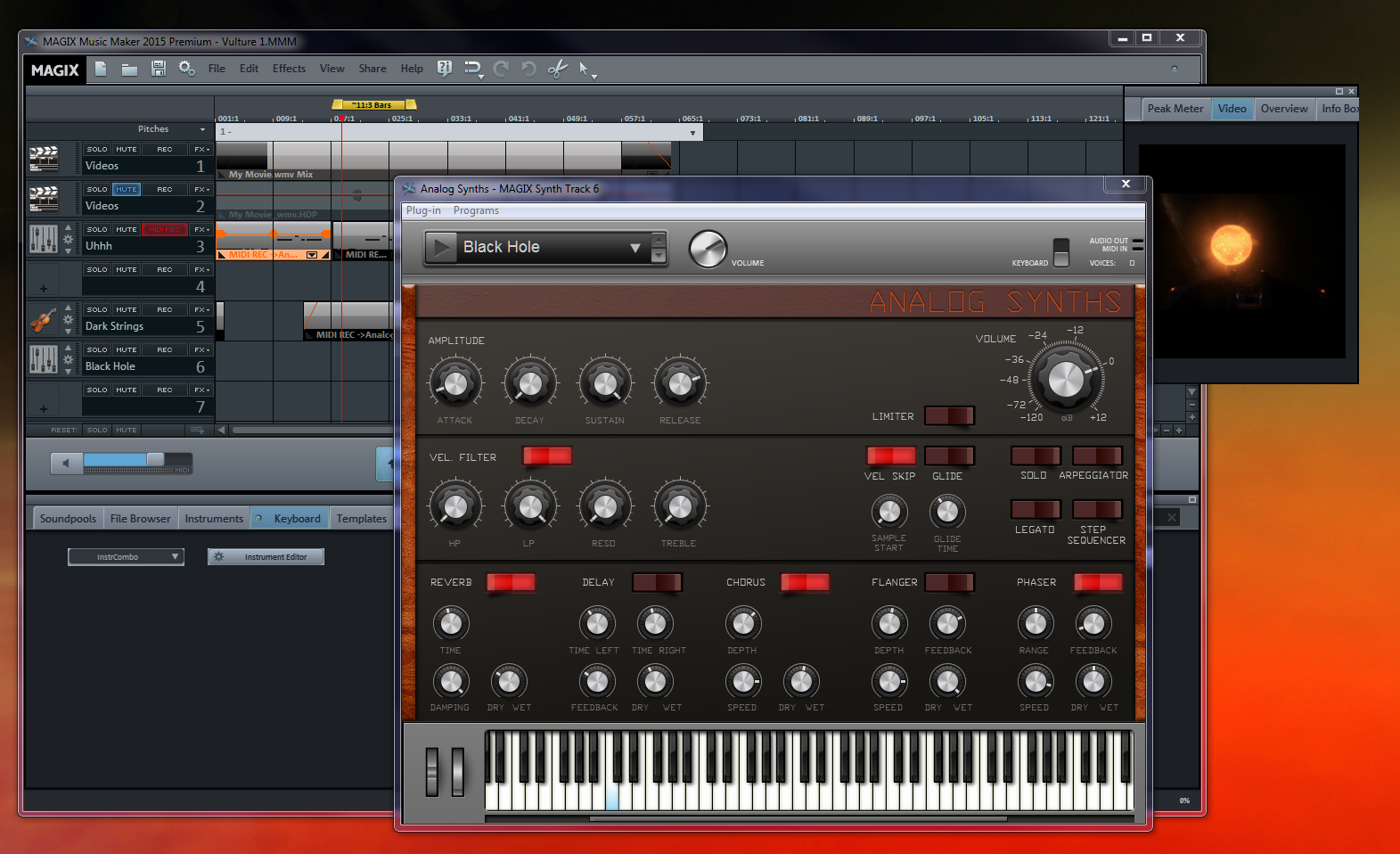Click the AMPLITUDE ATTACK knob
This screenshot has width=1400, height=854.
455,383
